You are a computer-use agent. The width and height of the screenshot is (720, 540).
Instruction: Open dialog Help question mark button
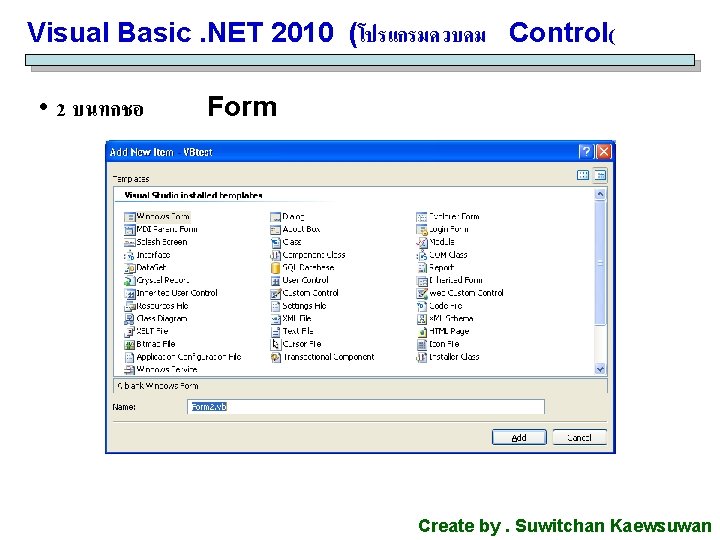pyautogui.click(x=585, y=152)
